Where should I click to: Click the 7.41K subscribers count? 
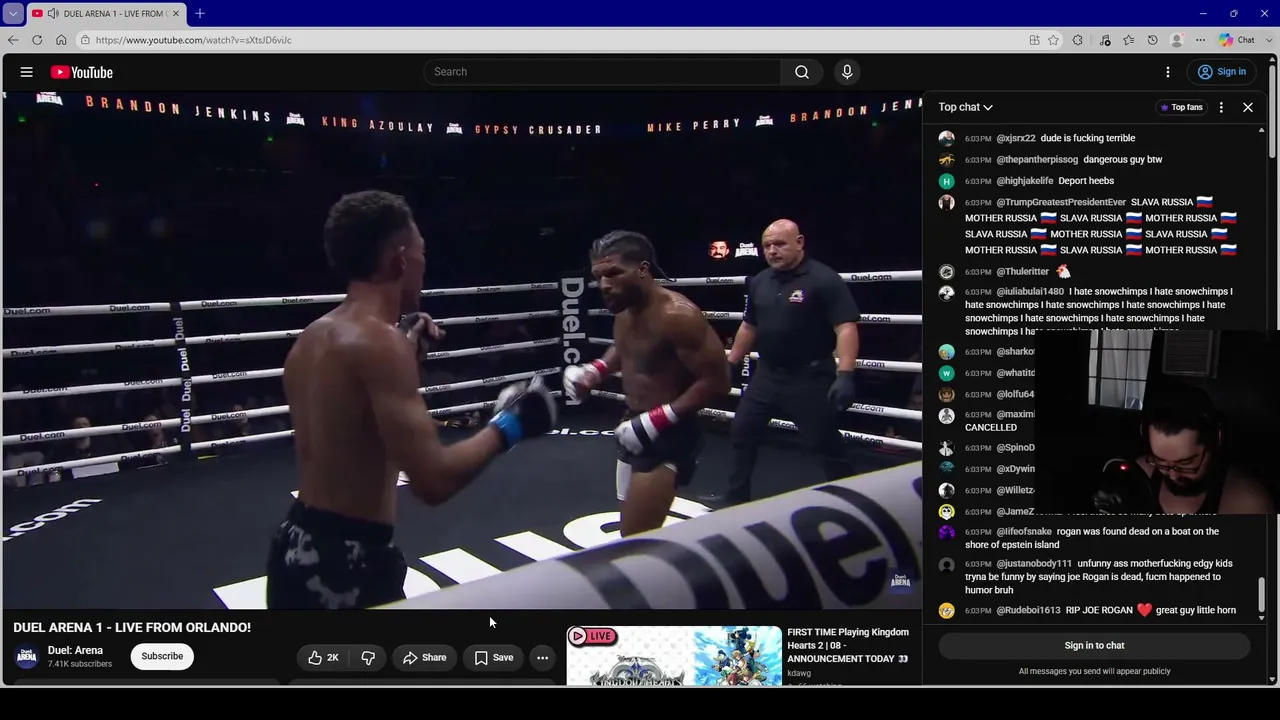point(80,664)
